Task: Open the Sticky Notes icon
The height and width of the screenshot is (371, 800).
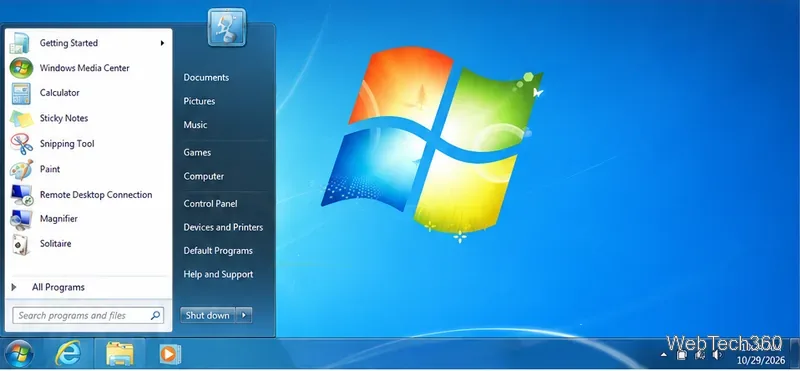Action: (21, 118)
